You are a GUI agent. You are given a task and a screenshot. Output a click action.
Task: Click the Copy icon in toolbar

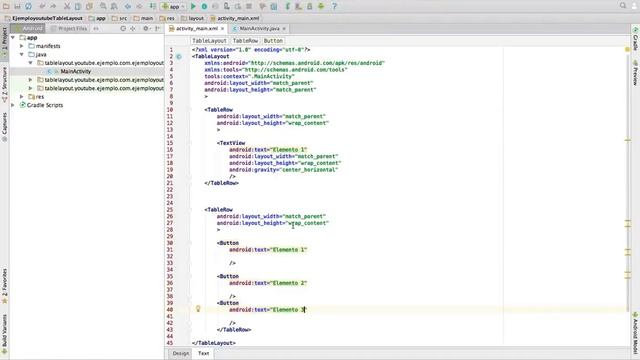78,6
